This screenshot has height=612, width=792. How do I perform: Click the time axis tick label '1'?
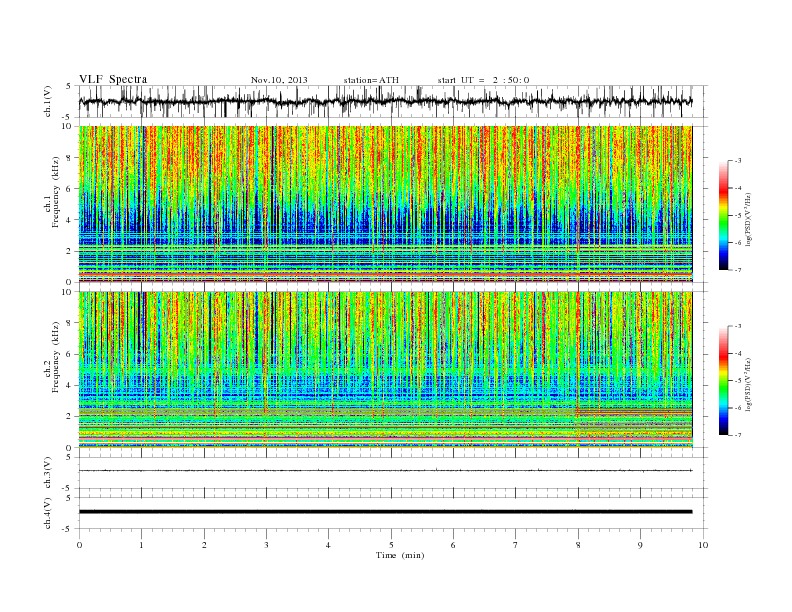point(141,545)
